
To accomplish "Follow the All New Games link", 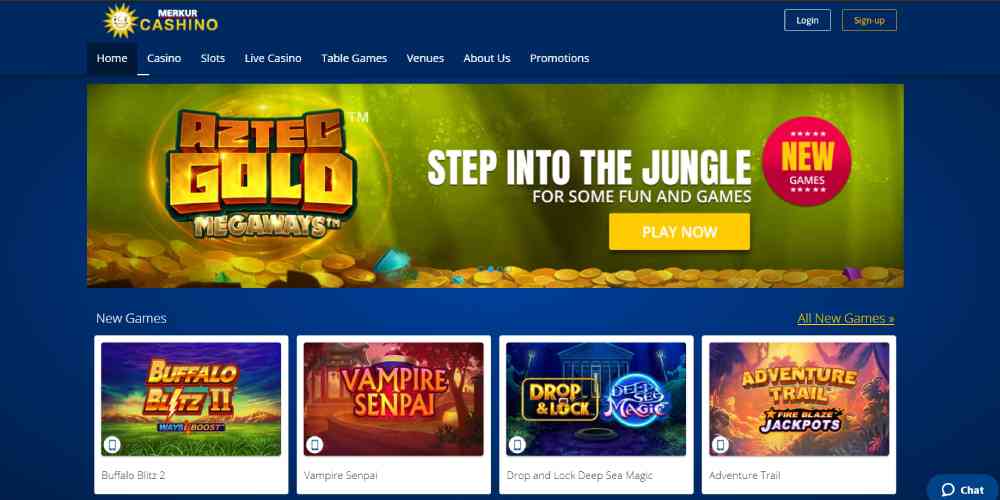I will coord(846,318).
